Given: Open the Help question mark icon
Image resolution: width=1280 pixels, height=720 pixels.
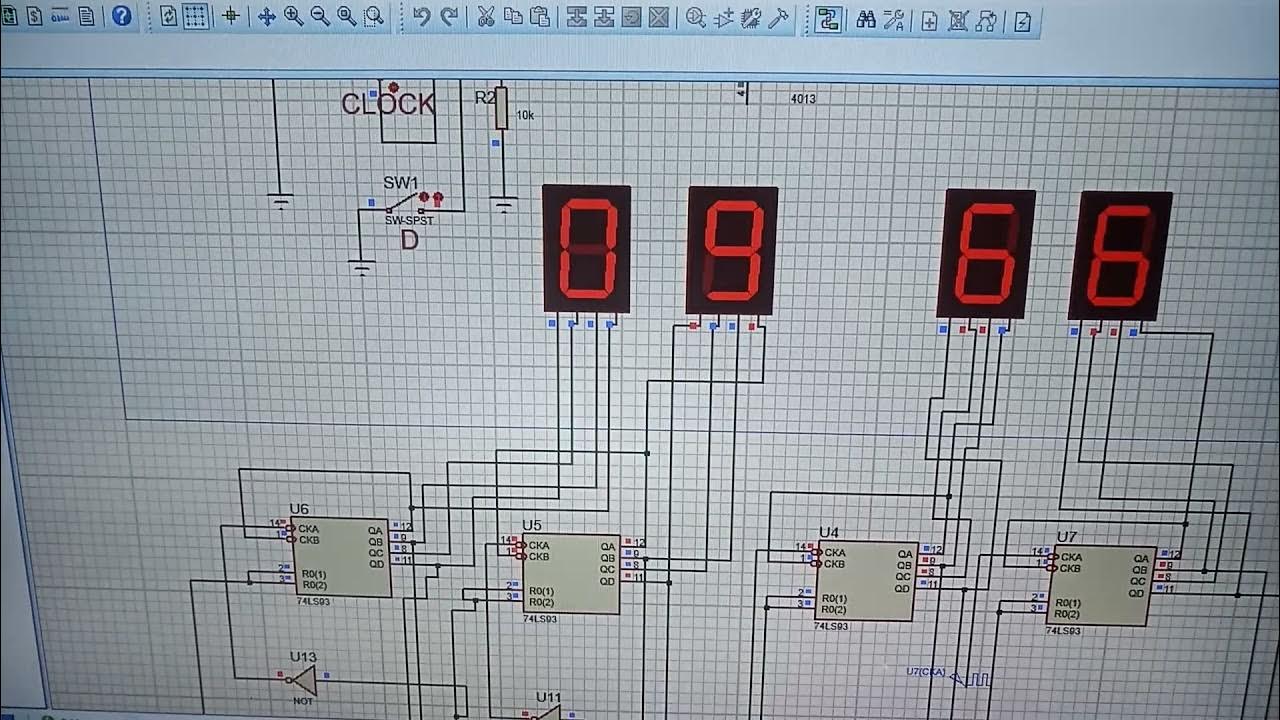Looking at the screenshot, I should click(x=121, y=16).
